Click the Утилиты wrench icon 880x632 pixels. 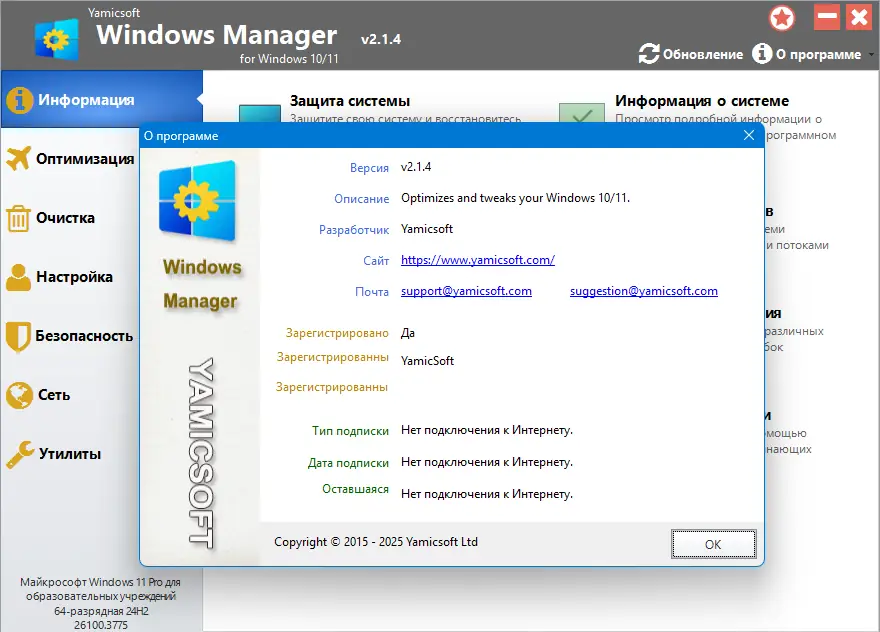(x=20, y=454)
